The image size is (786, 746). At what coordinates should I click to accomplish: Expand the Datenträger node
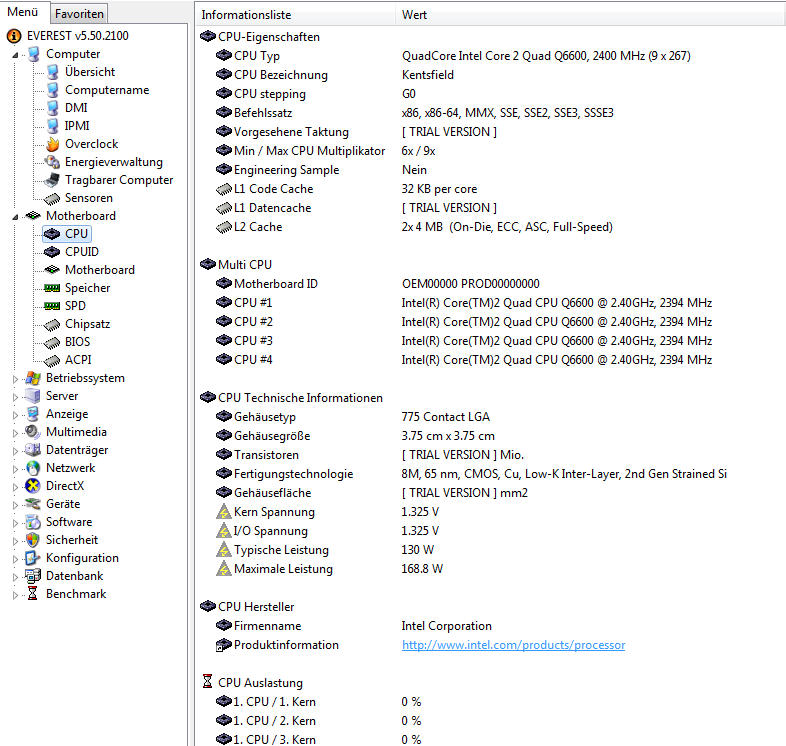[x=15, y=451]
